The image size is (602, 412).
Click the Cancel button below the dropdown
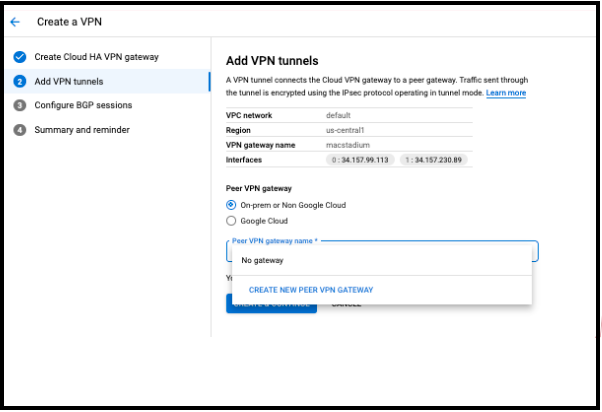(346, 304)
